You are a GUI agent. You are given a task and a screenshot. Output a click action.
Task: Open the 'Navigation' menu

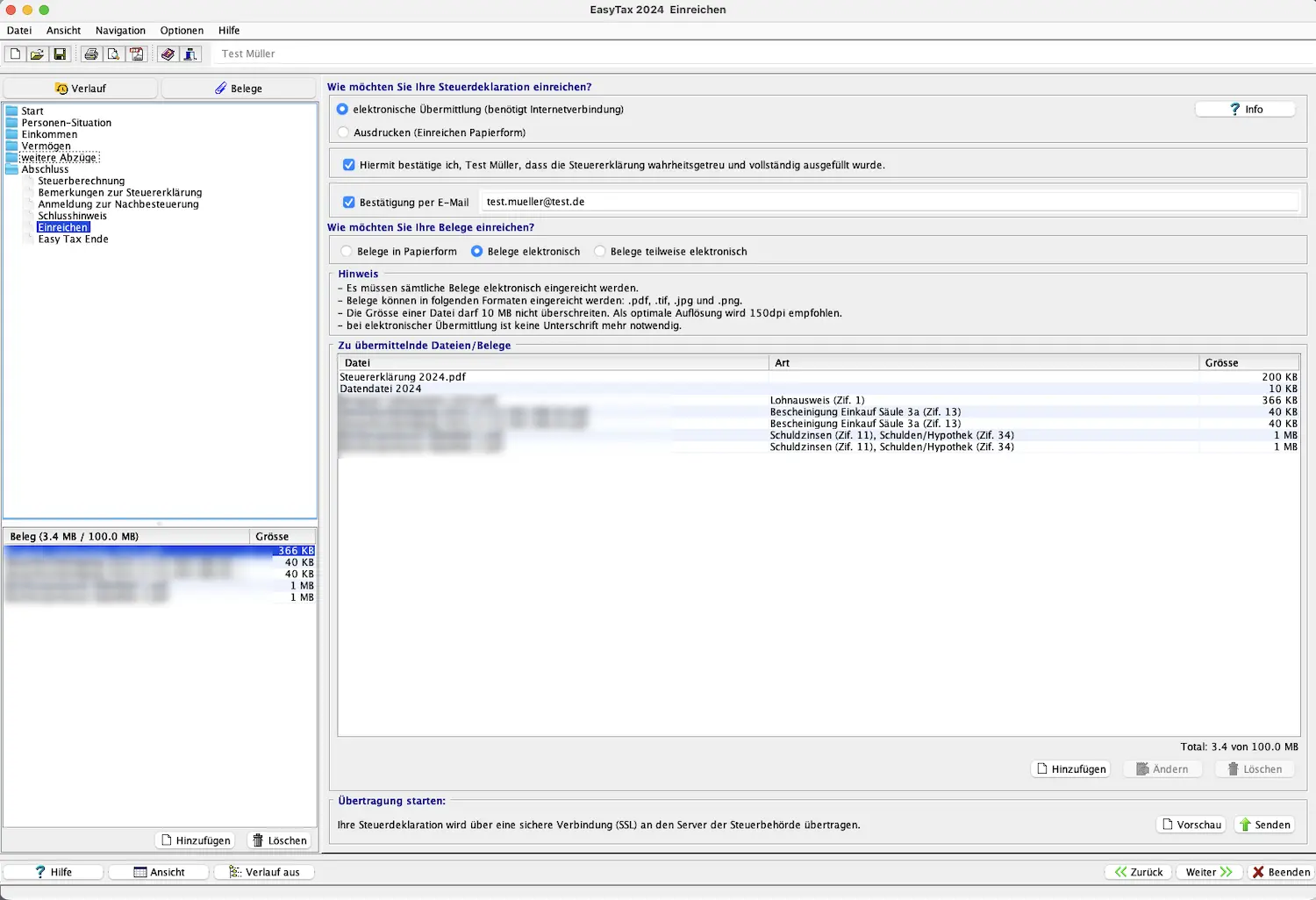120,31
